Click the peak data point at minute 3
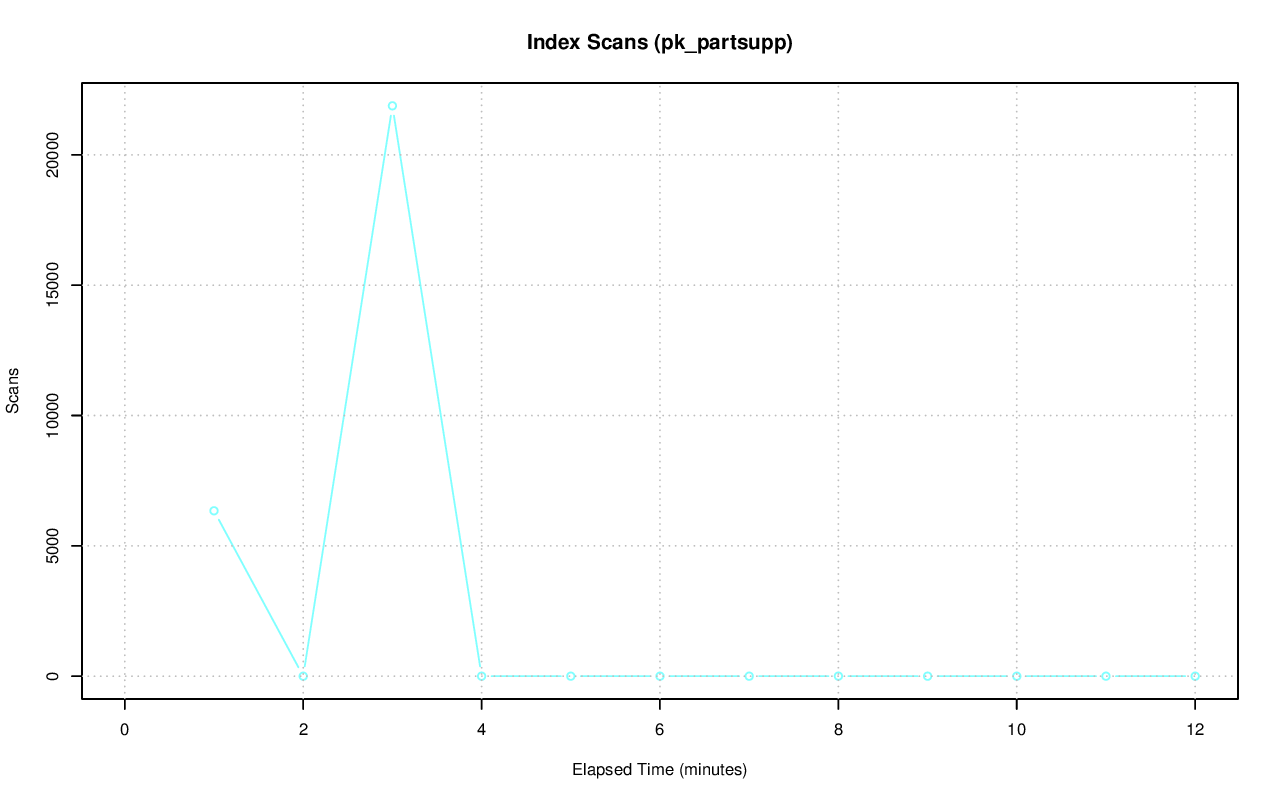This screenshot has width=1280, height=801. 392,106
